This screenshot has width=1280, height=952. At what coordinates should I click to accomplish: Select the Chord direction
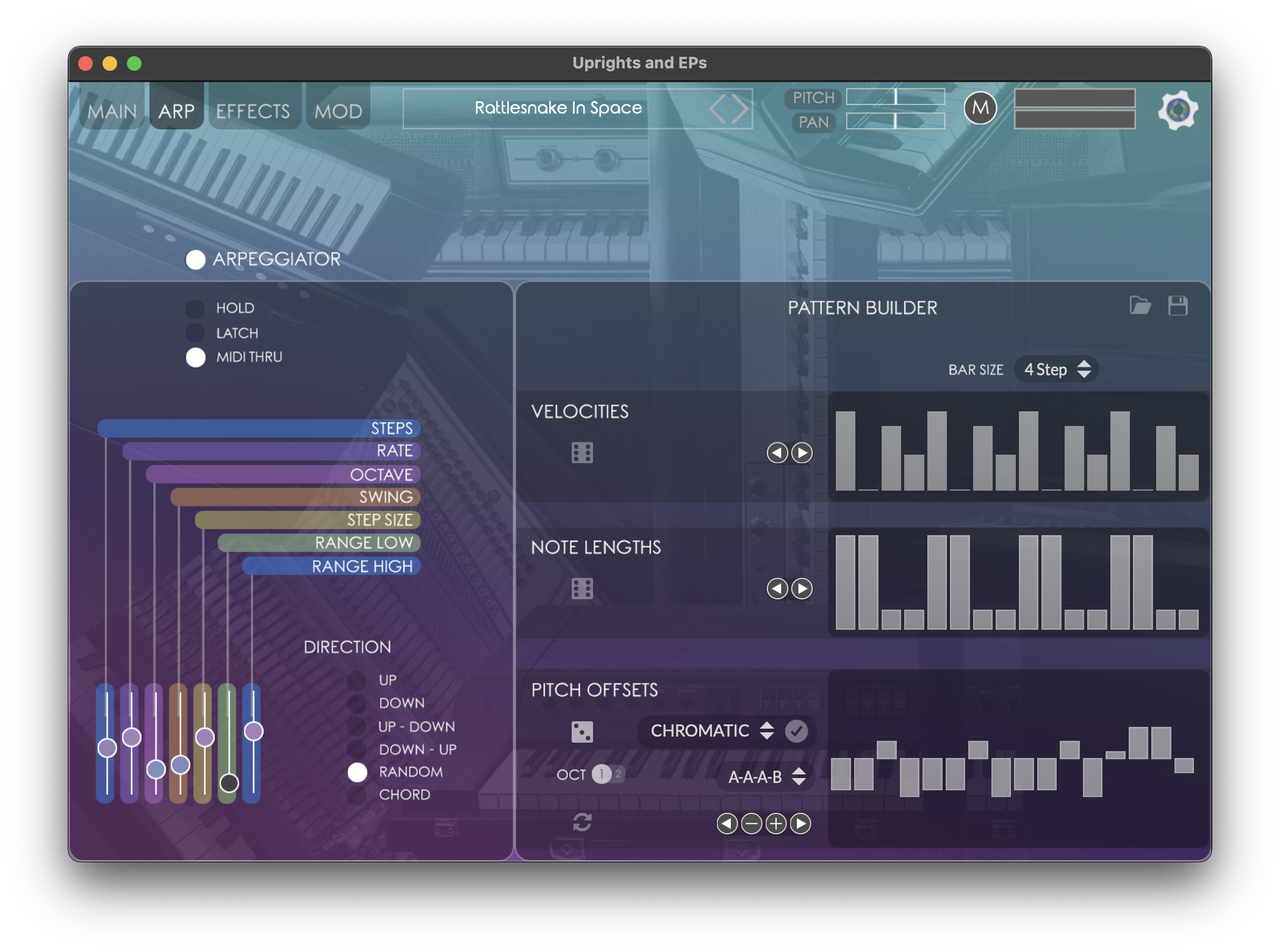click(358, 795)
